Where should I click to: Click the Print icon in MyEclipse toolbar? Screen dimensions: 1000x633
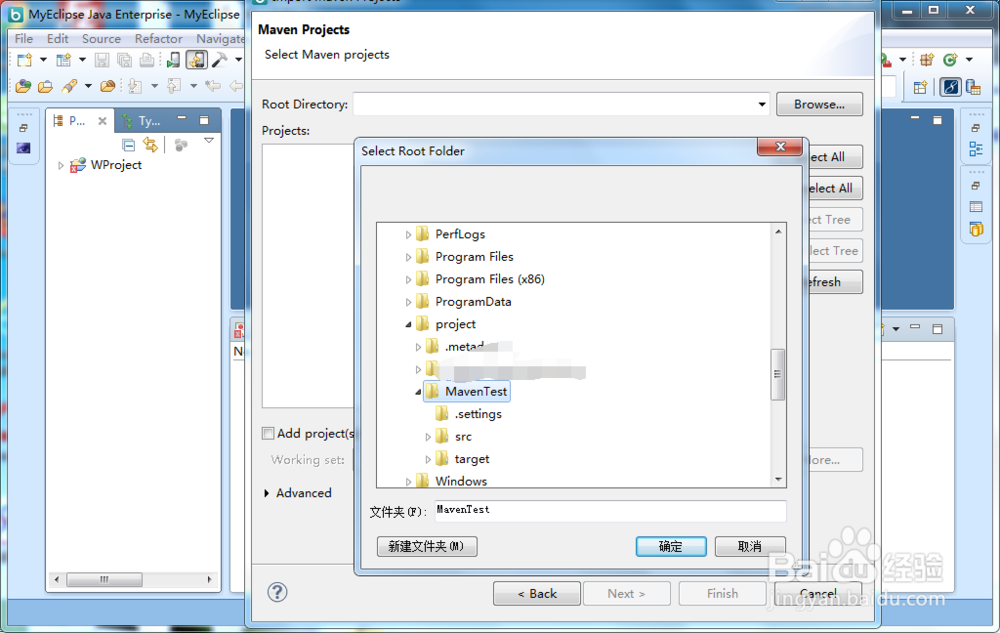pyautogui.click(x=147, y=60)
